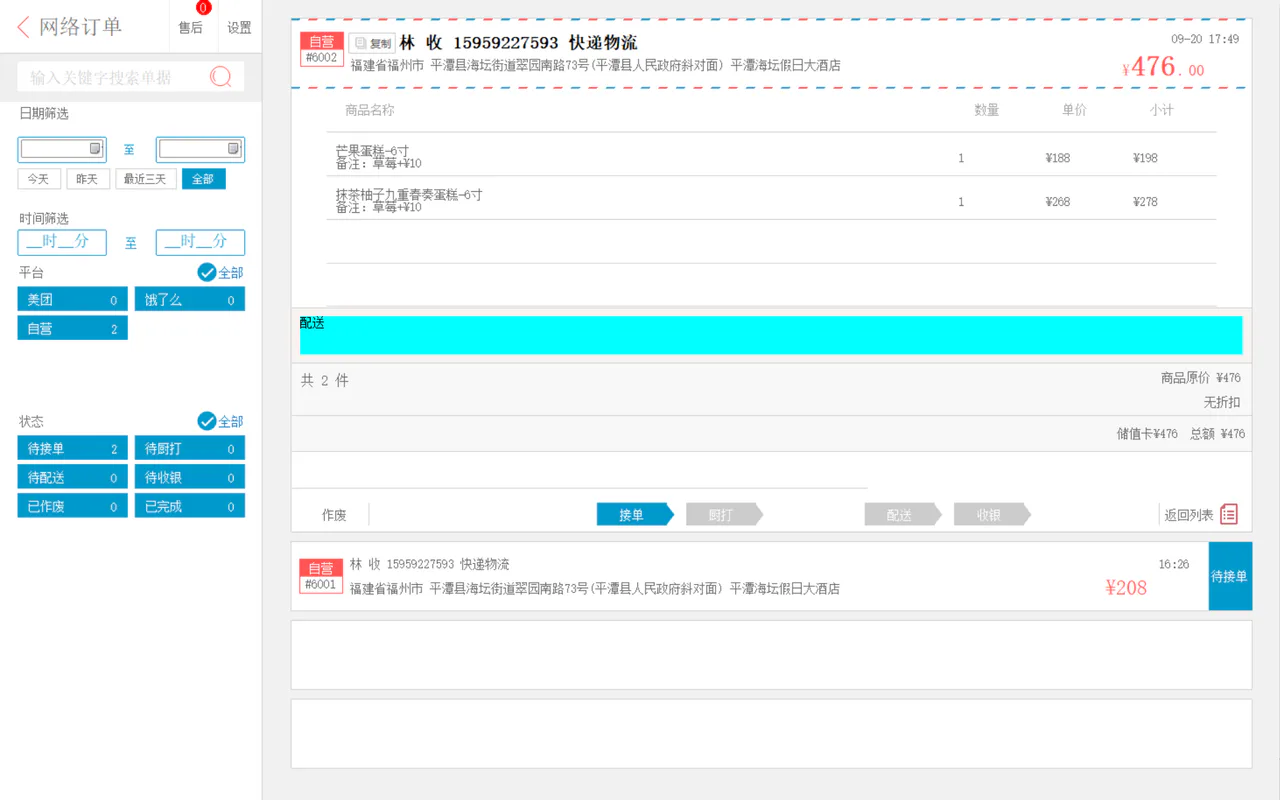The image size is (1280, 800).
Task: Show 已完成 status orders
Action: click(190, 506)
